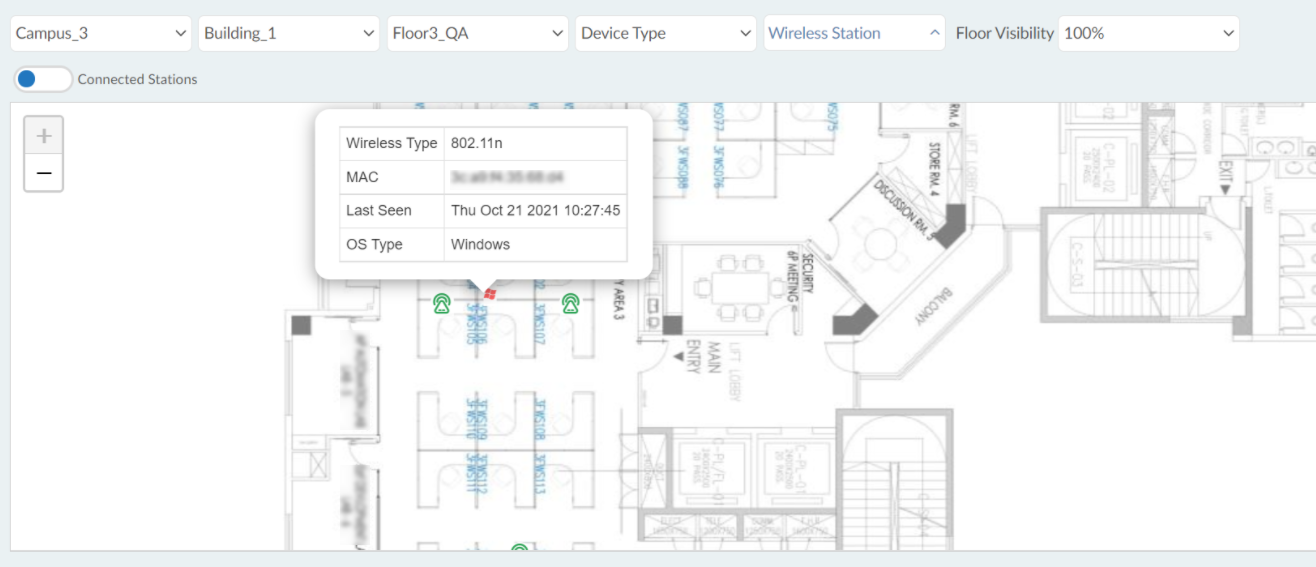Zoom out of the floor map

tap(44, 173)
